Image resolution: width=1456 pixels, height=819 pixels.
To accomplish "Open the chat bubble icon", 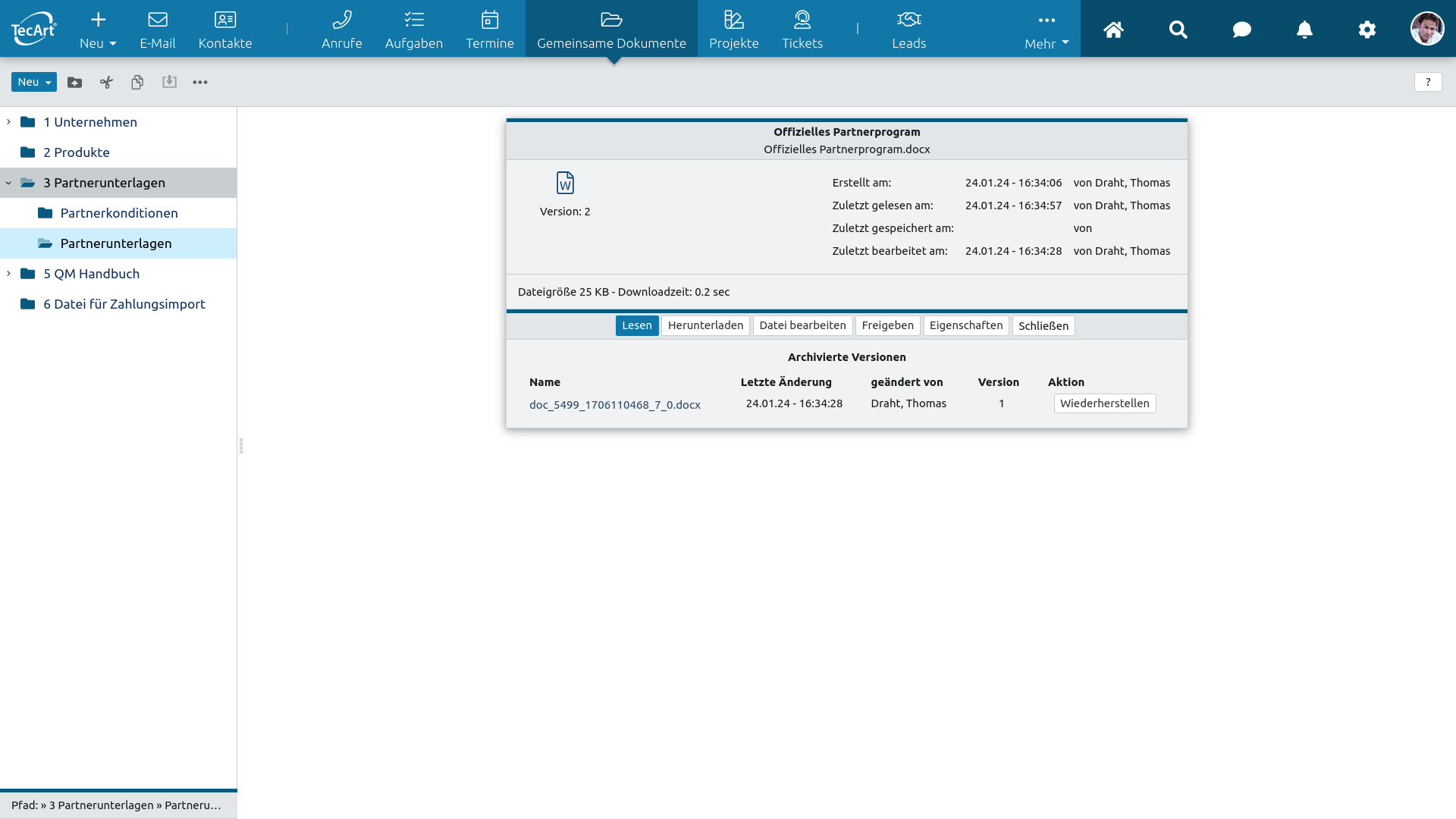I will point(1241,30).
